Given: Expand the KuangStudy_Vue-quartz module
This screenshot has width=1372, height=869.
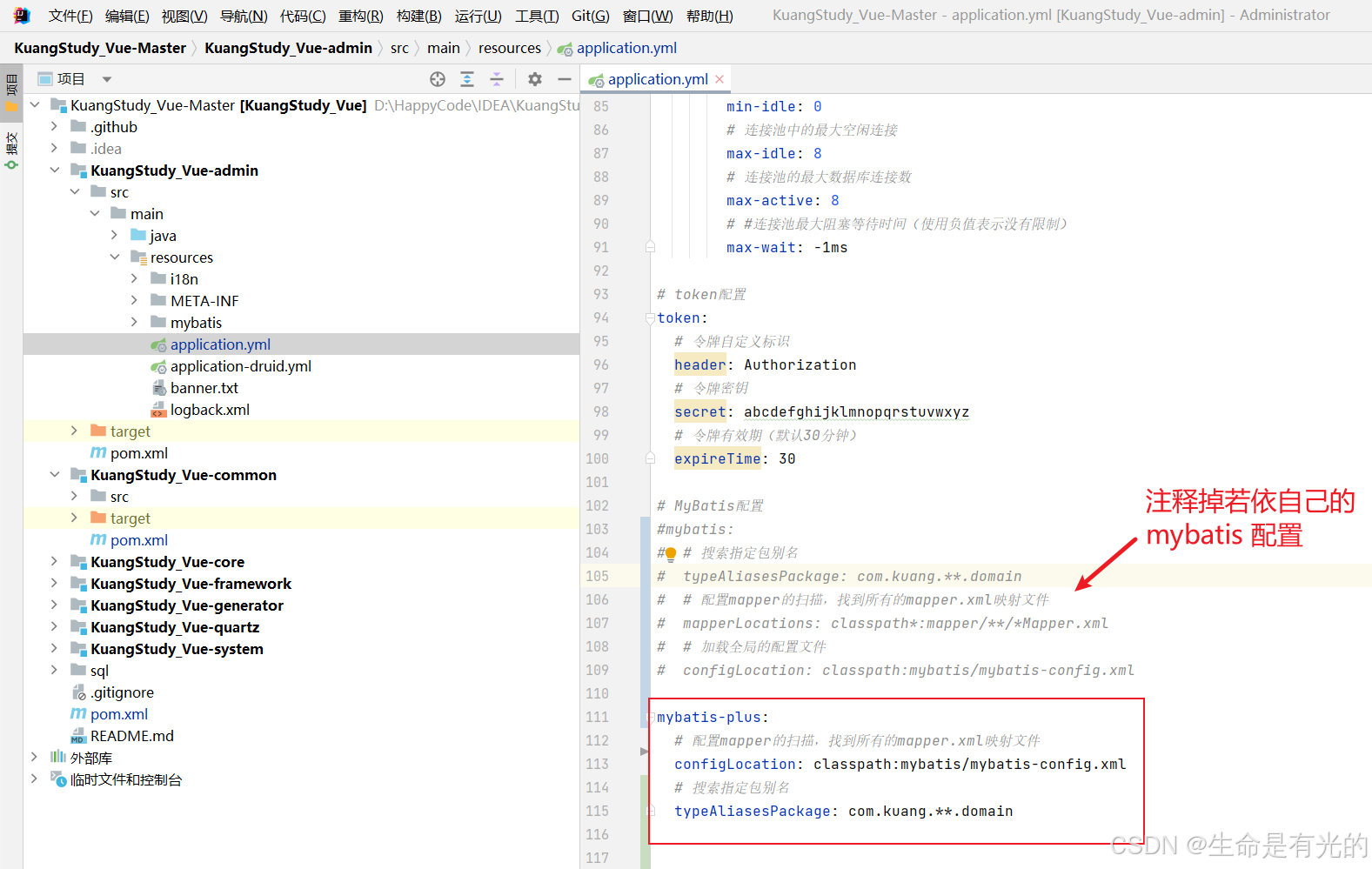Looking at the screenshot, I should pos(54,627).
